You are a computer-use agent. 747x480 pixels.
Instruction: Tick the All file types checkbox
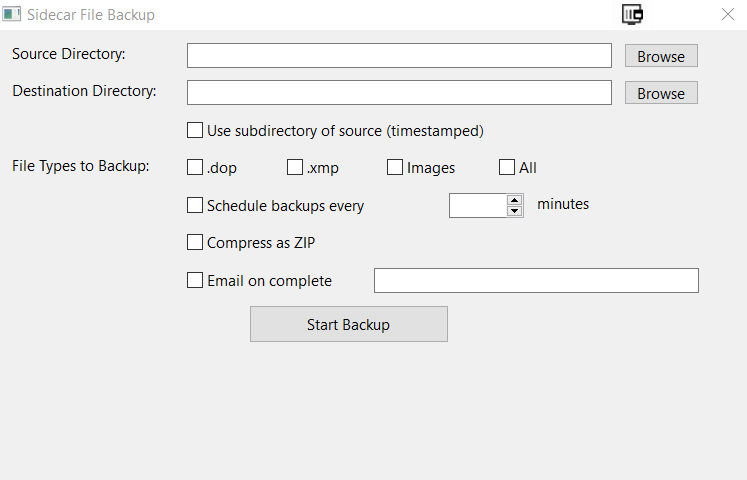(507, 167)
